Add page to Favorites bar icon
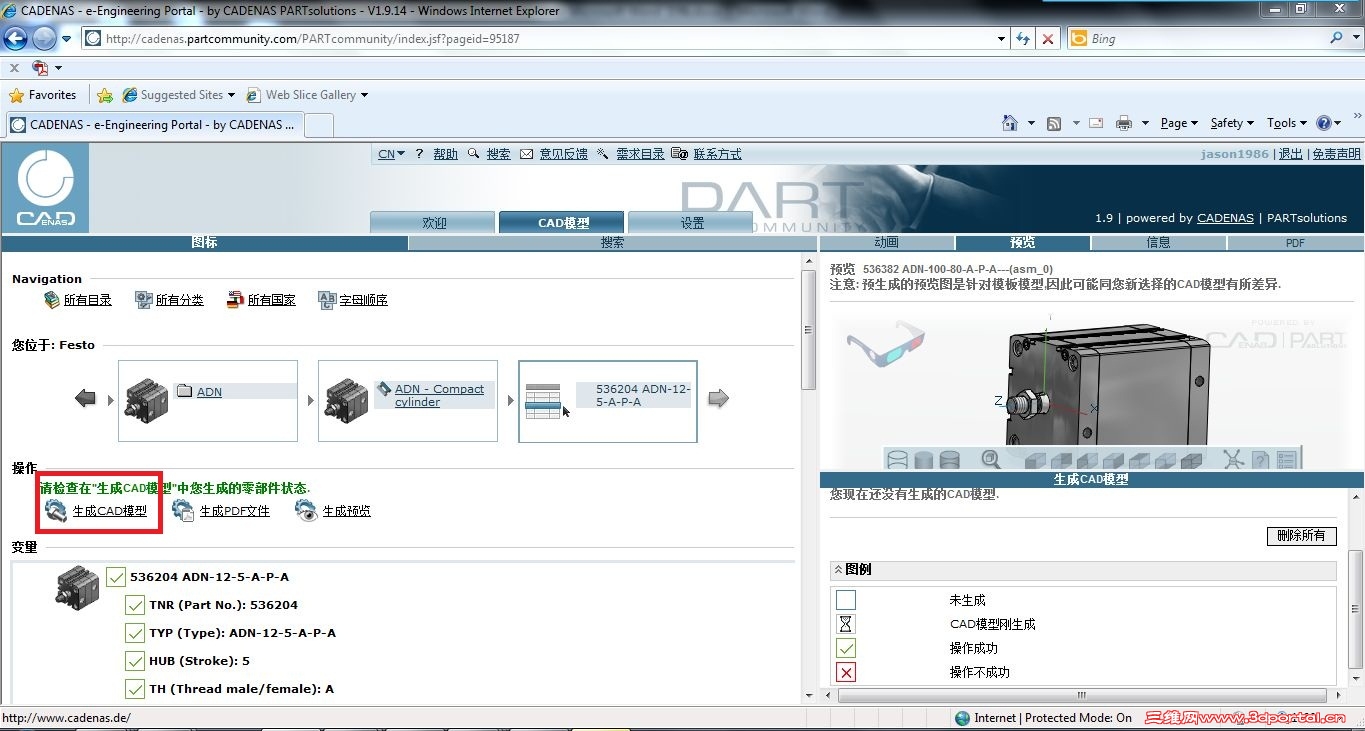This screenshot has height=731, width=1365. pyautogui.click(x=105, y=95)
